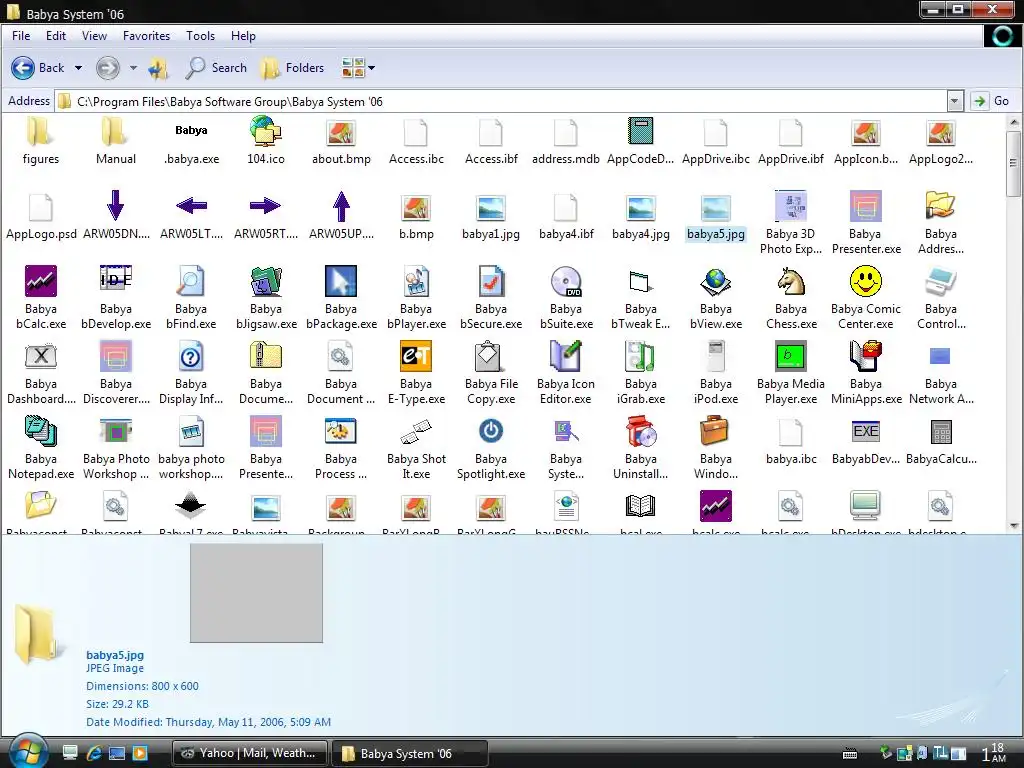The width and height of the screenshot is (1024, 768).
Task: Open the Favorites menu
Action: tap(146, 36)
